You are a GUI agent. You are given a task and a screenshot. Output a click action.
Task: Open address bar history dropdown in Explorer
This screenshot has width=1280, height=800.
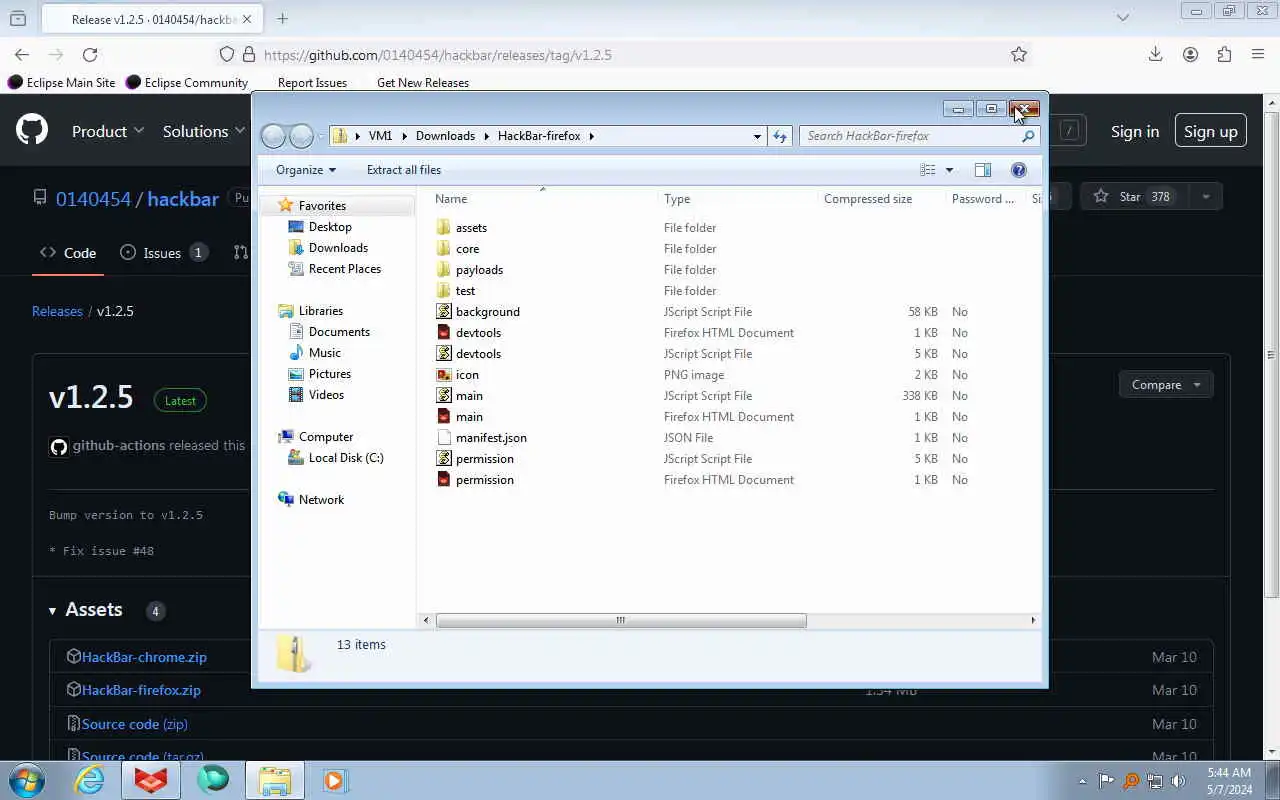[x=757, y=136]
